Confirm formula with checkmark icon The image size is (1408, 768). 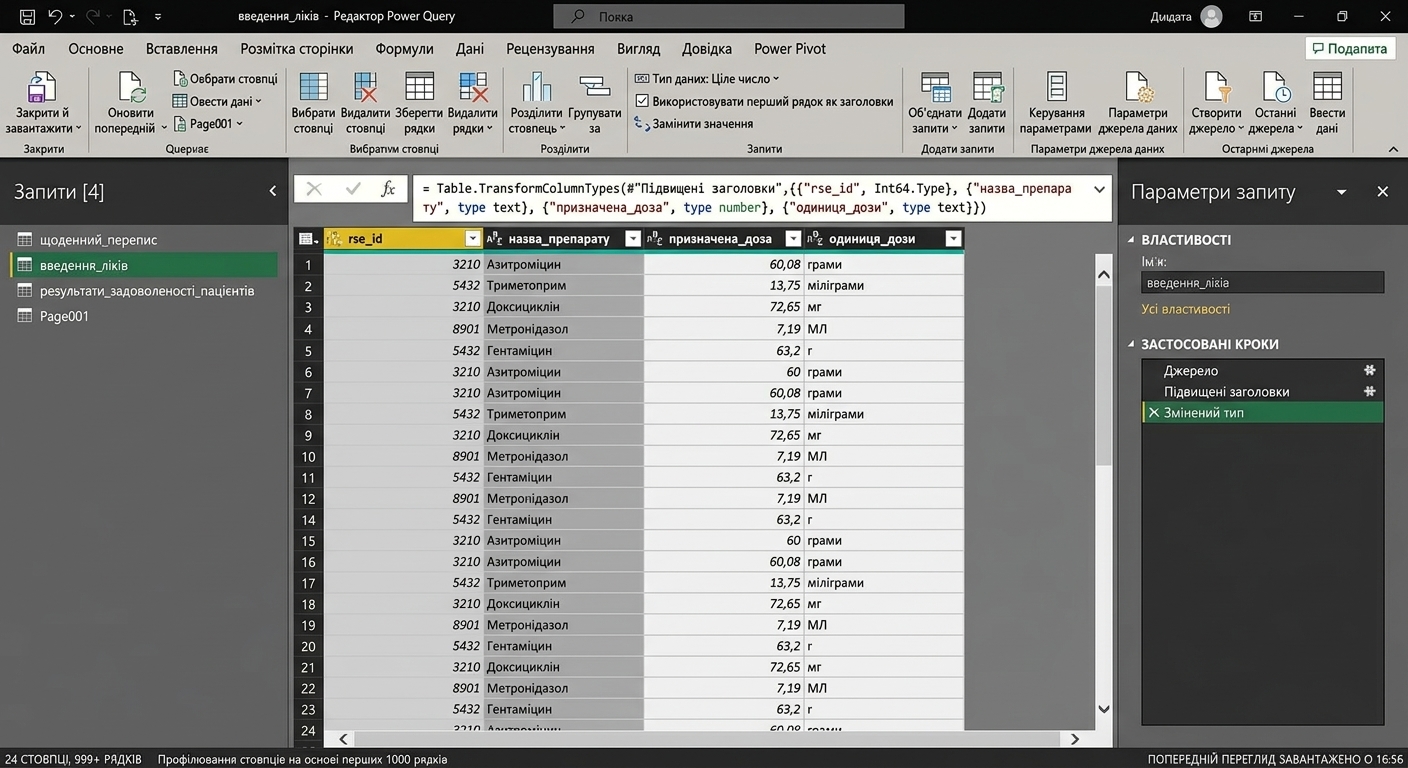point(352,189)
